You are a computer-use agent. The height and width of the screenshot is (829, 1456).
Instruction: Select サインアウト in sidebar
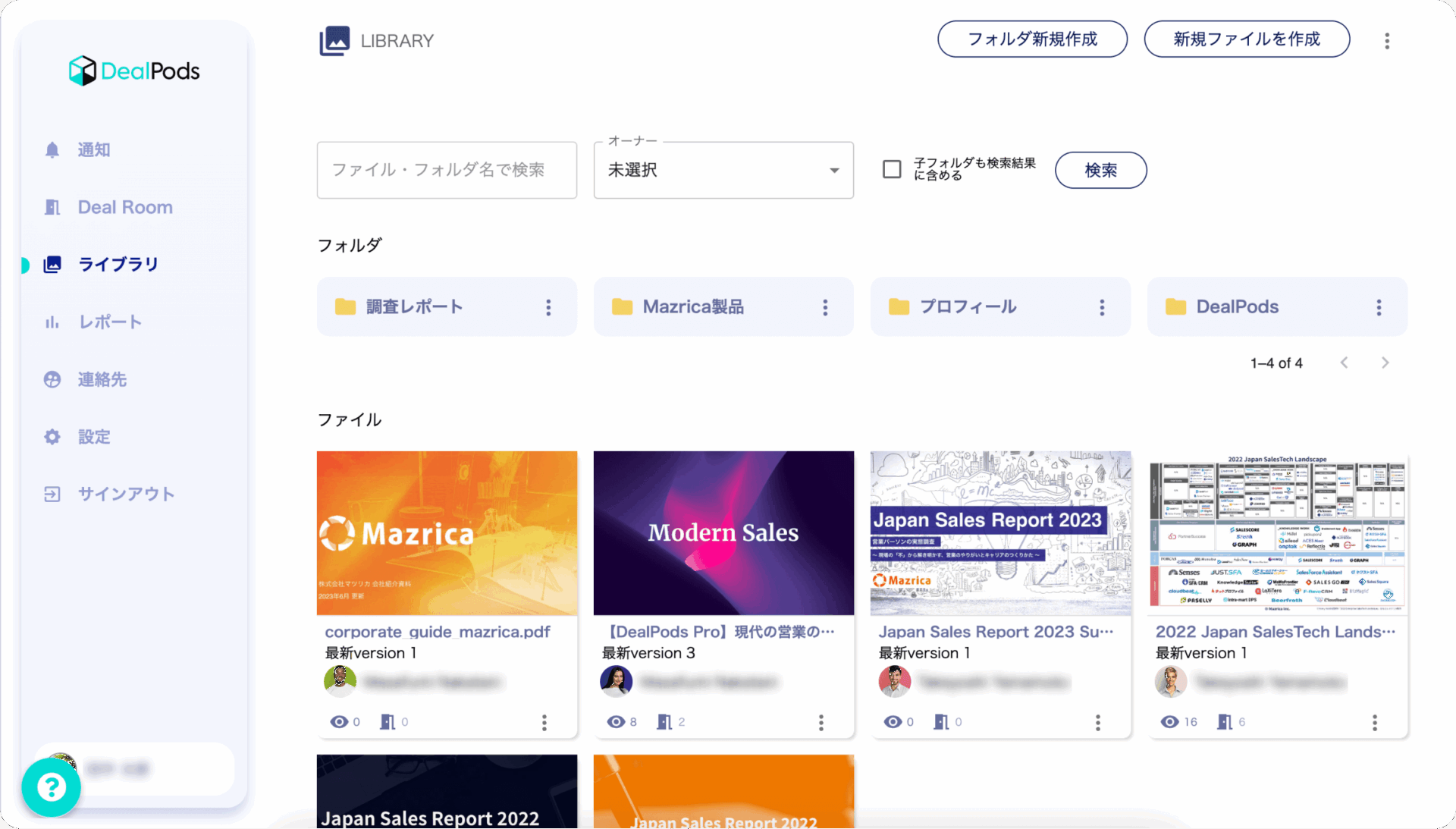tap(127, 495)
